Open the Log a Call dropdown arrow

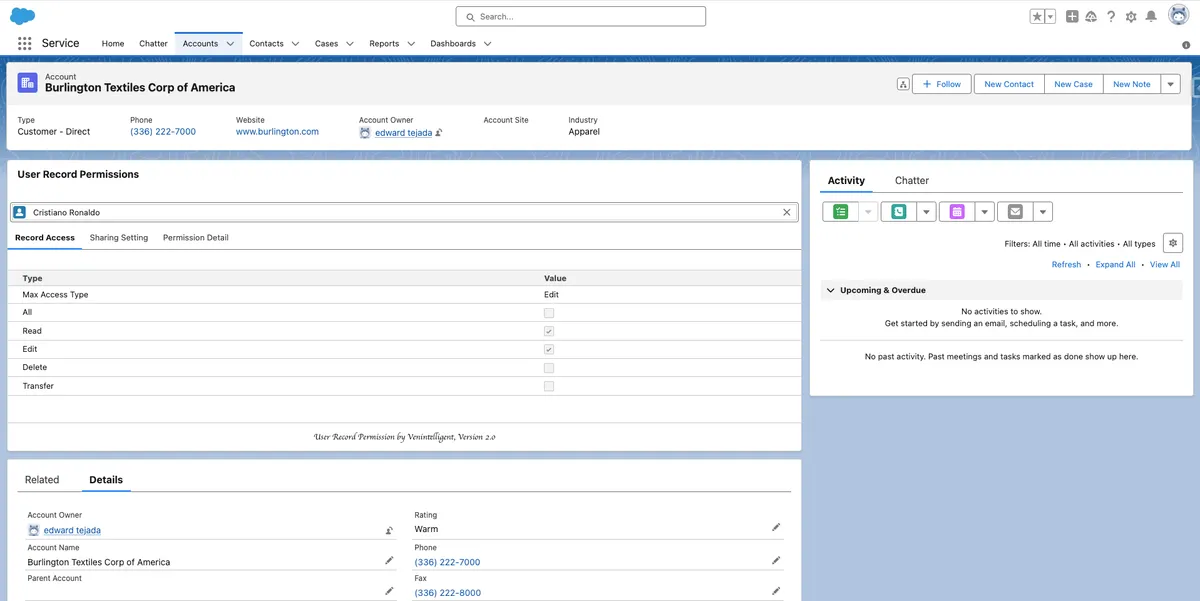click(x=927, y=212)
